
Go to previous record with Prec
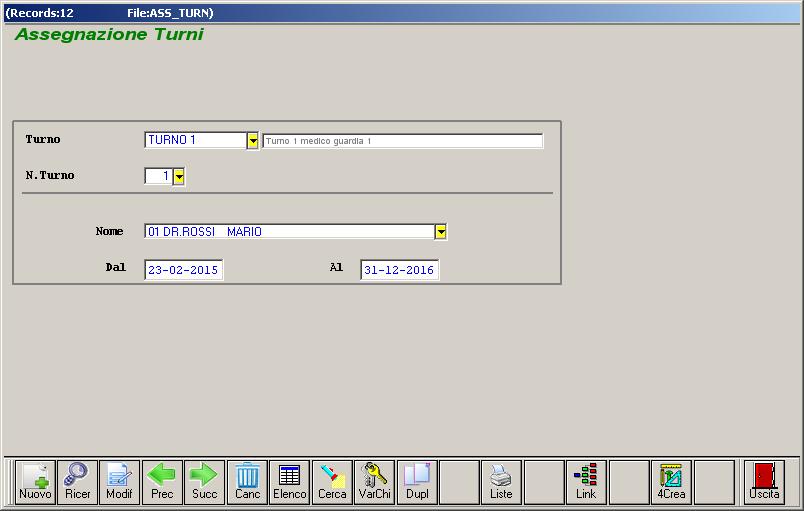click(162, 482)
